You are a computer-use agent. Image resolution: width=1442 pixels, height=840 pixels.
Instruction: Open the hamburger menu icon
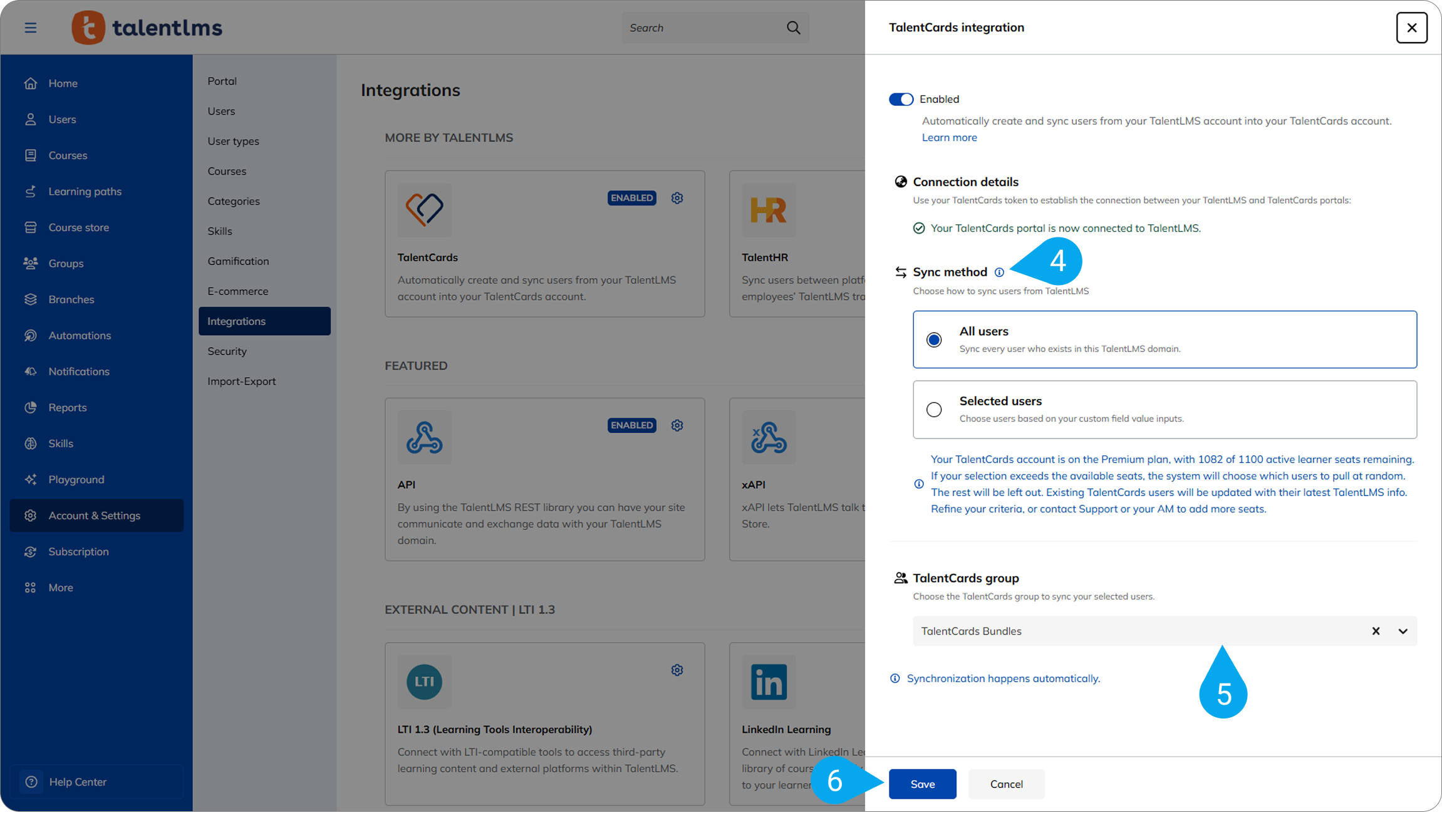tap(30, 28)
